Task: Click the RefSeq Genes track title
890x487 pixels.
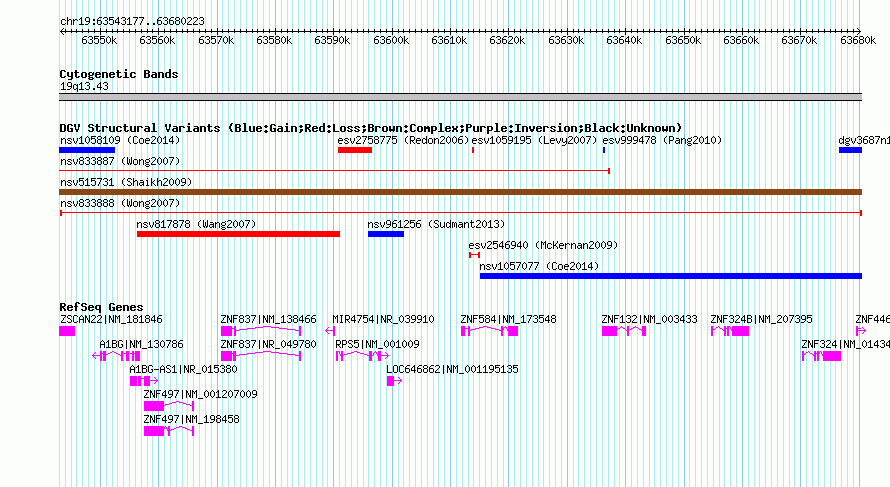Action: pos(102,307)
